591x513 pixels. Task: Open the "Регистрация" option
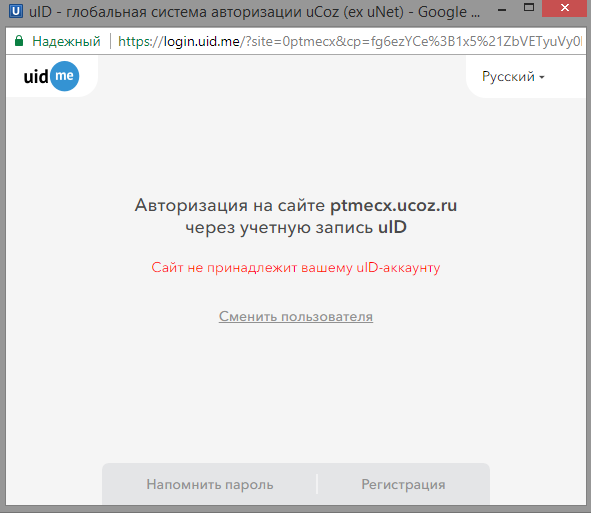[x=403, y=484]
